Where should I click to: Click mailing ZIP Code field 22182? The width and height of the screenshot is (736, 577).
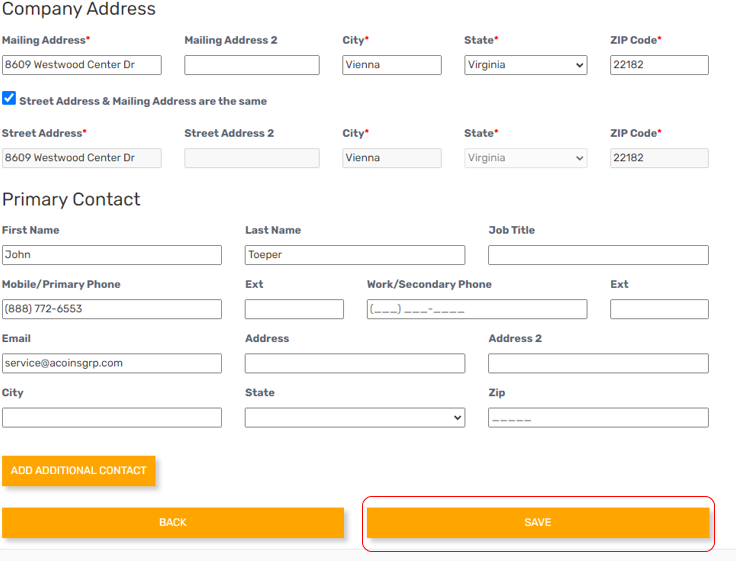click(659, 65)
